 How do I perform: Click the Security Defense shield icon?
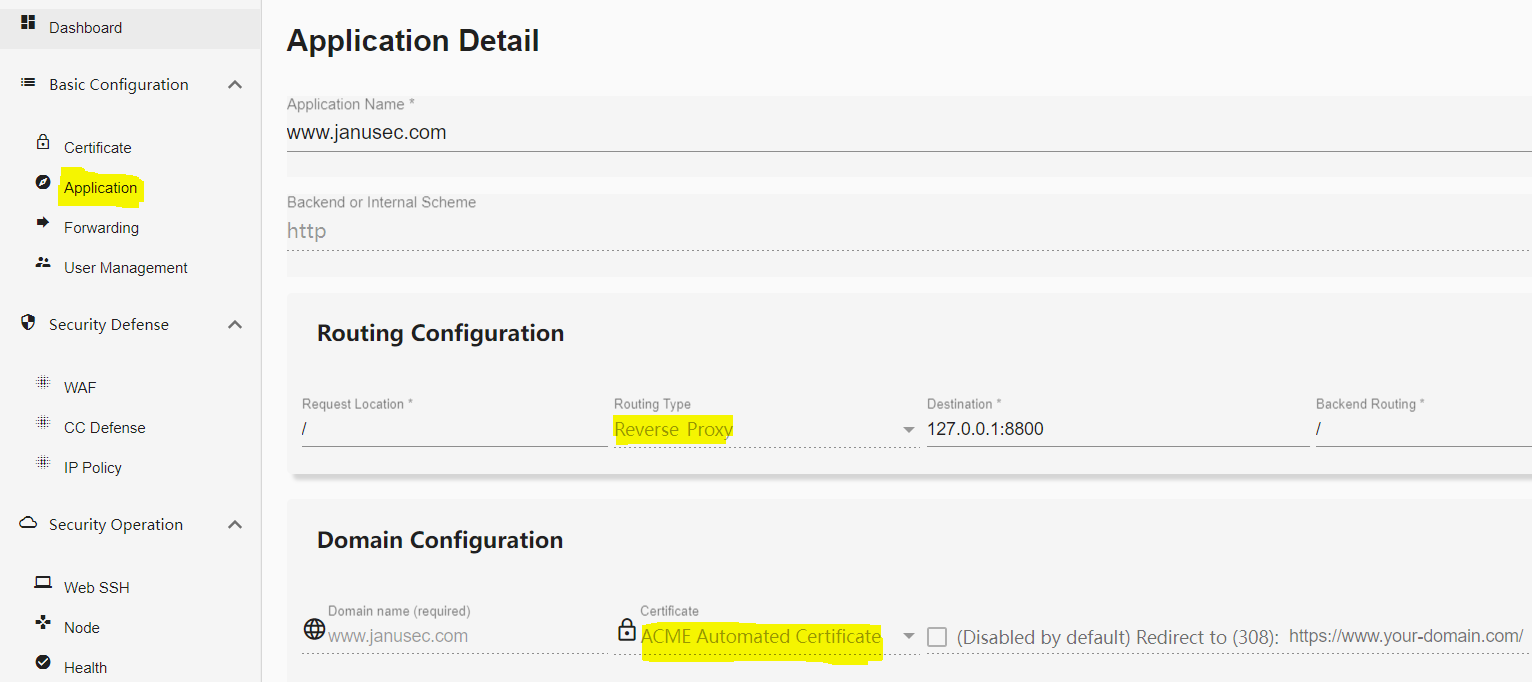[28, 323]
